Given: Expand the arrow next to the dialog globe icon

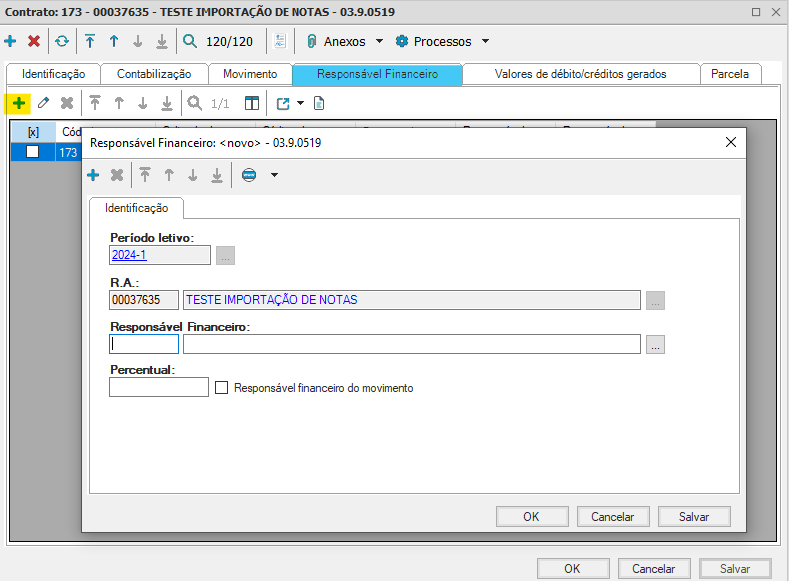Looking at the screenshot, I should point(274,175).
